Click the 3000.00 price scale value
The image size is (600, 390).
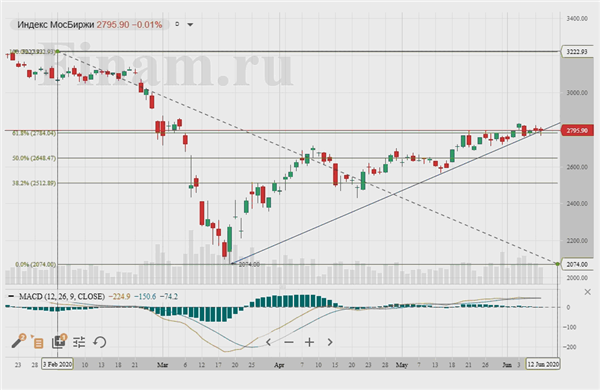(x=577, y=93)
